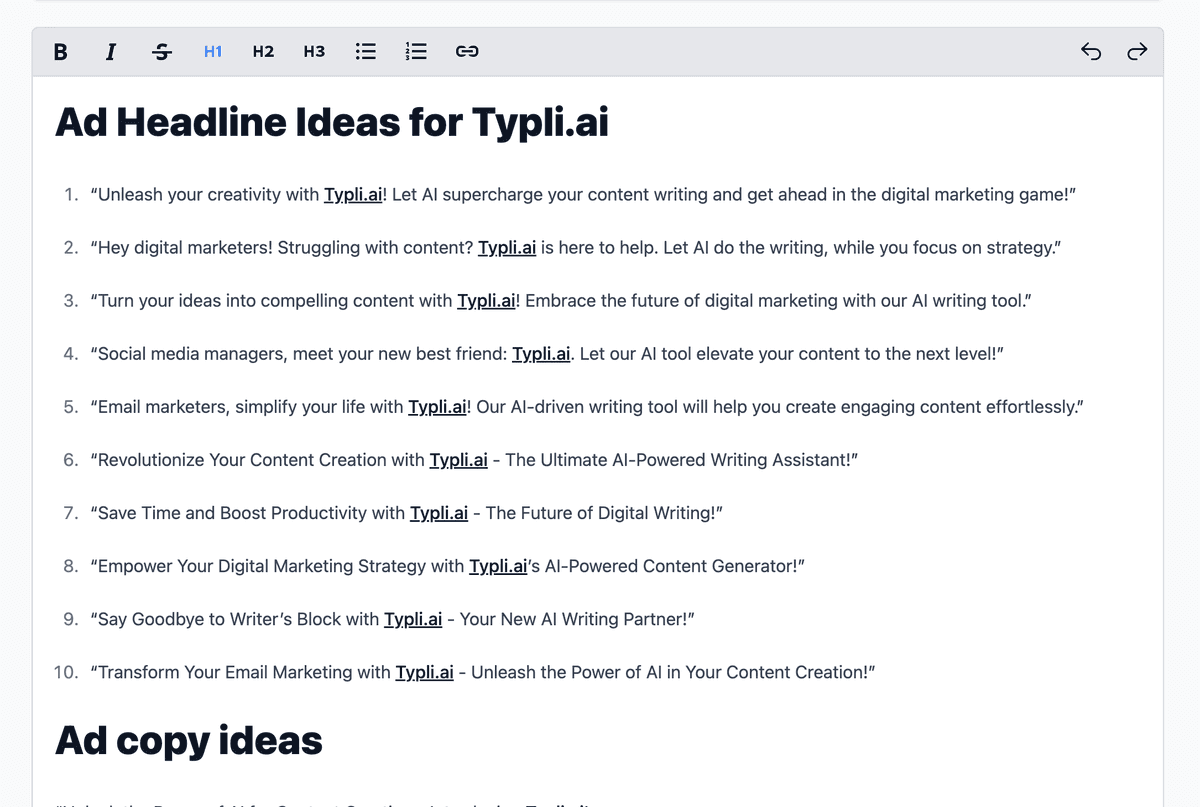This screenshot has width=1200, height=807.
Task: Deselect the highlighted H1 heading style
Action: [x=212, y=51]
